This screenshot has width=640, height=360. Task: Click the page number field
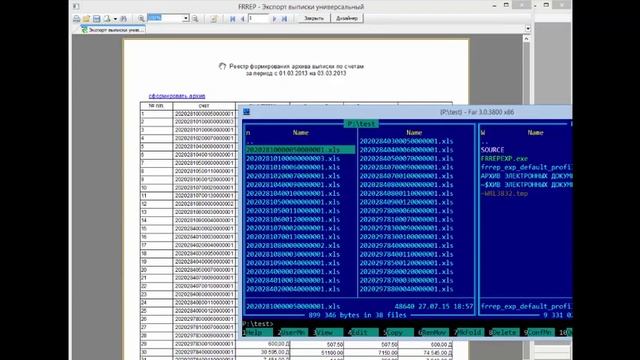[x=258, y=18]
